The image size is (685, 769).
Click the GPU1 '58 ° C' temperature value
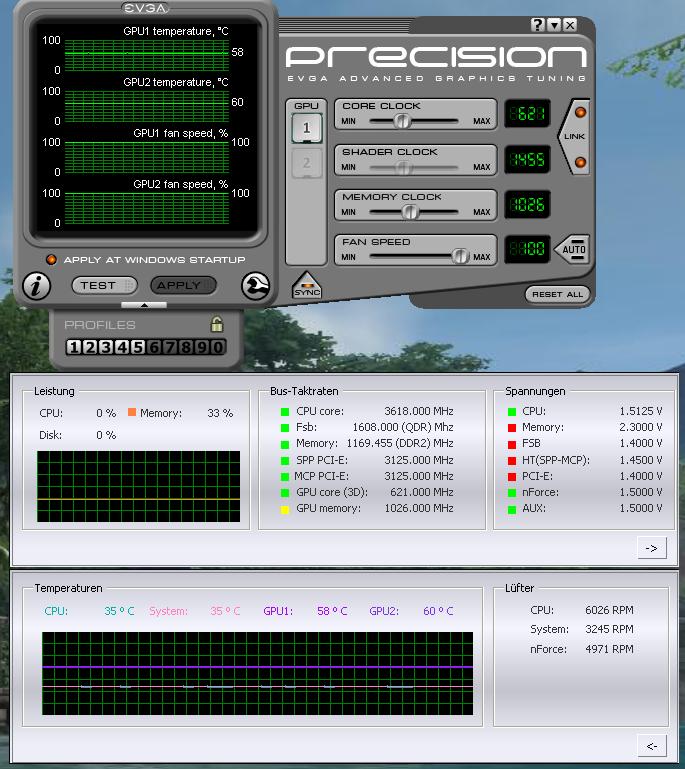pyautogui.click(x=332, y=611)
